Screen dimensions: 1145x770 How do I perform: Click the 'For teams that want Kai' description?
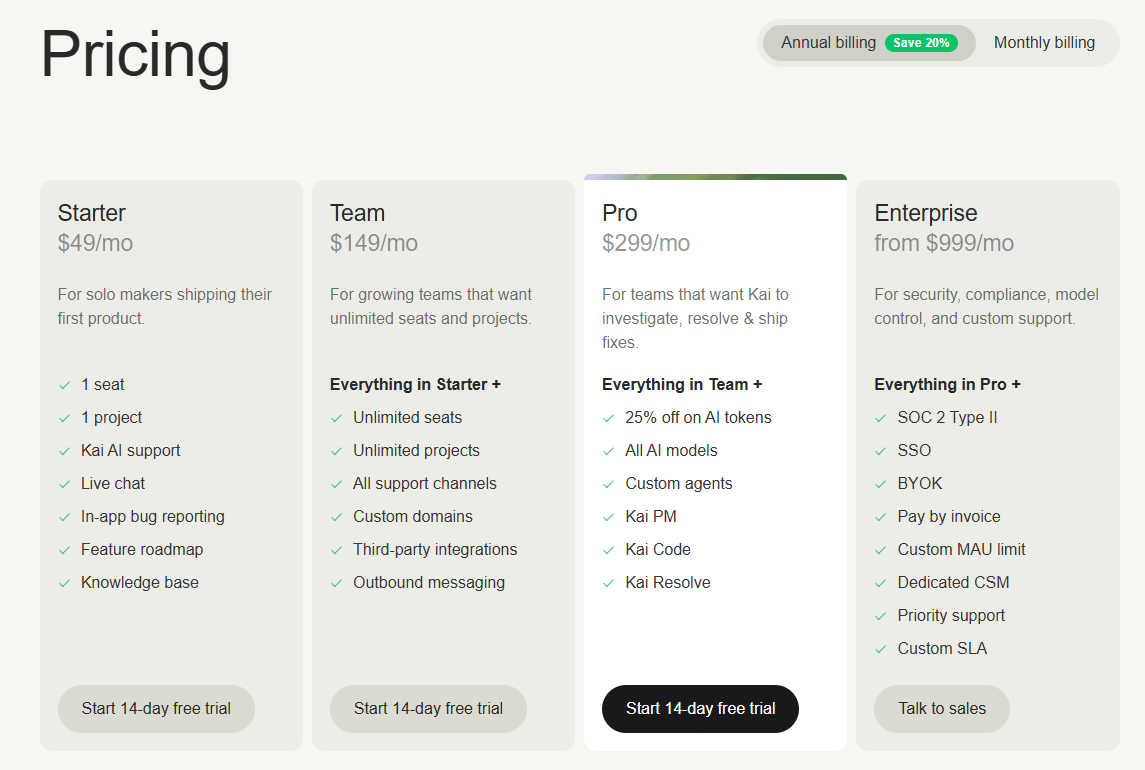[x=695, y=318]
